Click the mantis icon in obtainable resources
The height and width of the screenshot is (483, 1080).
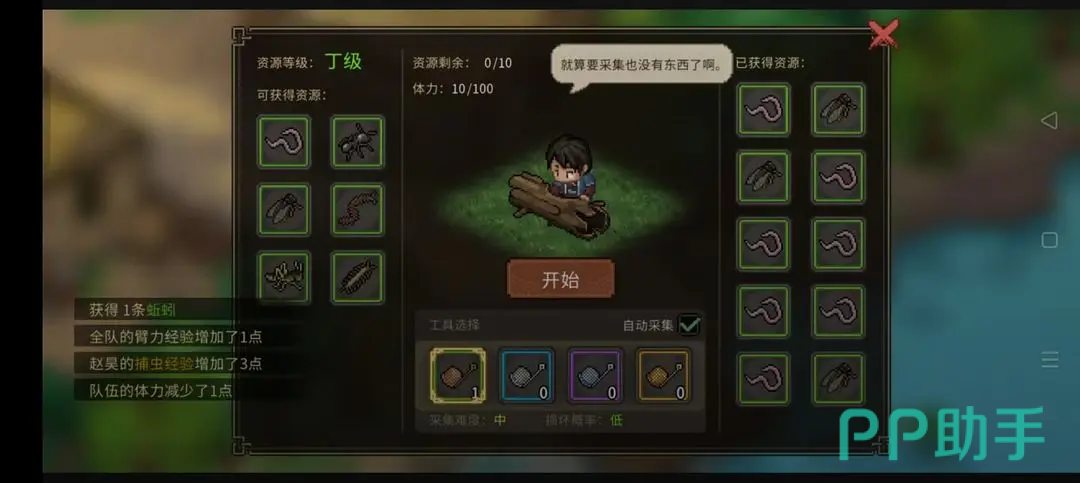(x=284, y=277)
